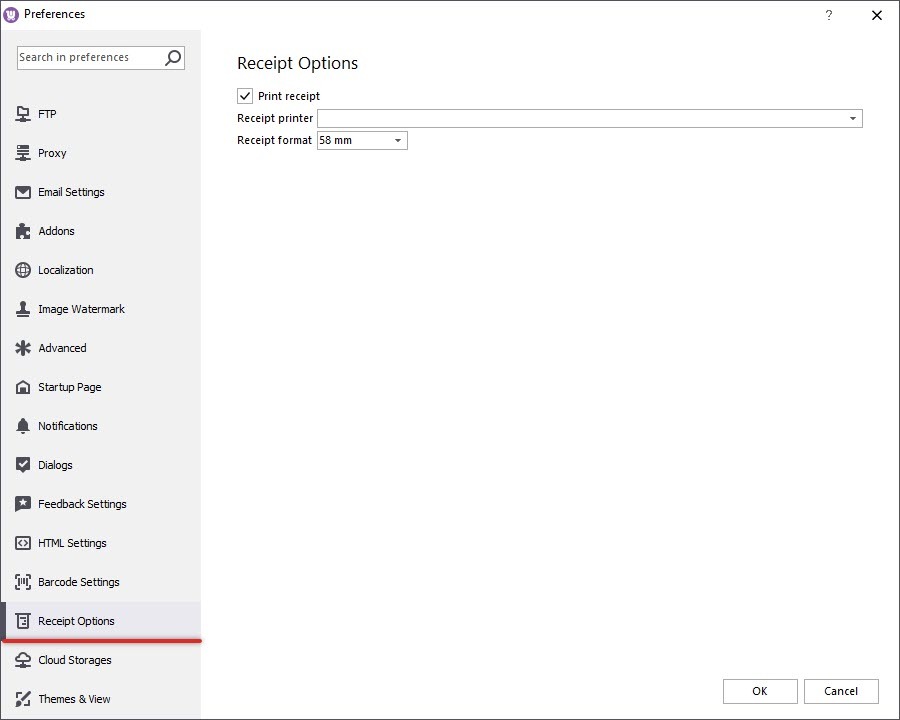Click OK to save preferences
Screen dimensions: 900x720
click(760, 691)
